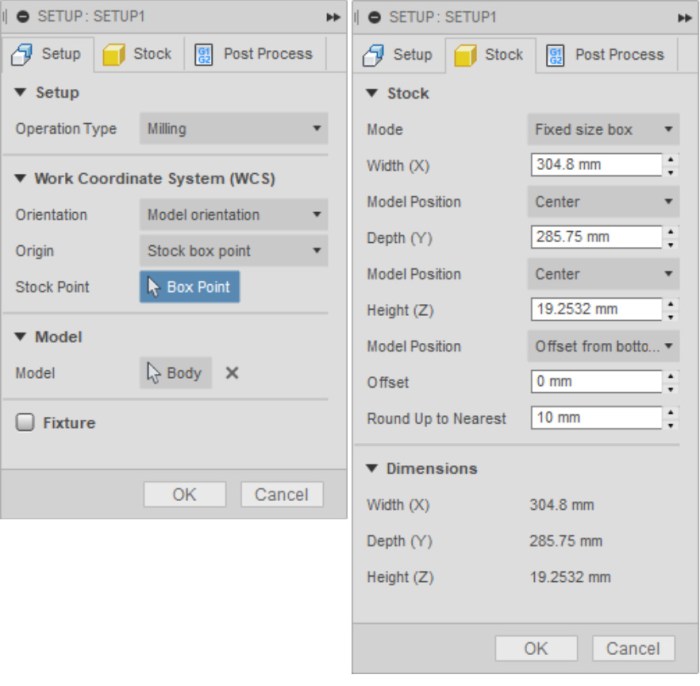Increase the Width (X) value with the up stepper
Image resolution: width=700 pixels, height=686 pixels.
coord(670,159)
